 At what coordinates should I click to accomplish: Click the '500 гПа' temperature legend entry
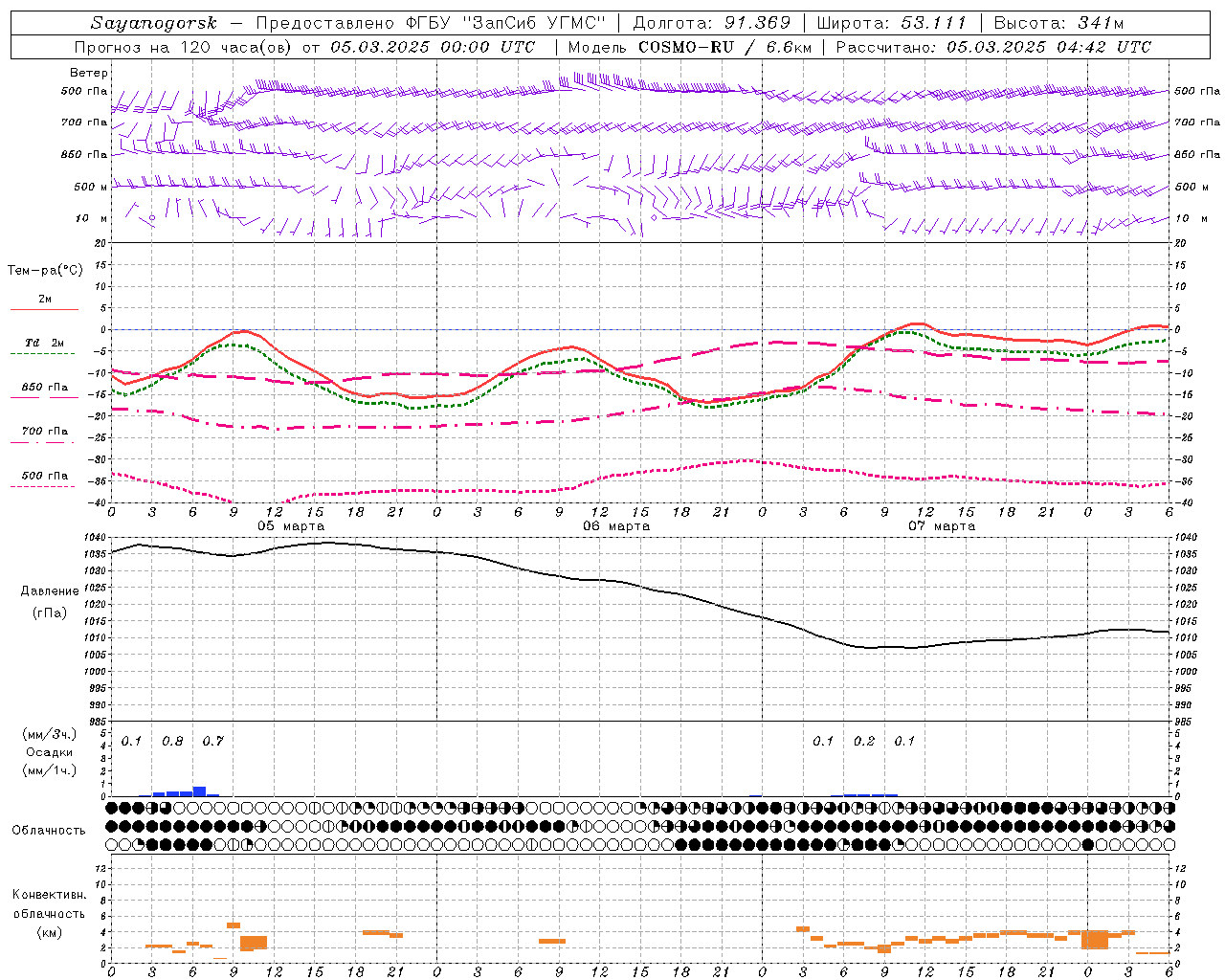click(45, 475)
